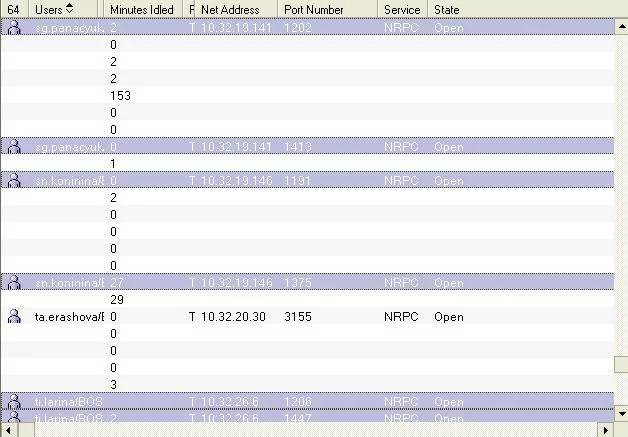Select user icon for sn.koninina port 1191
The width and height of the screenshot is (628, 437).
[14, 181]
